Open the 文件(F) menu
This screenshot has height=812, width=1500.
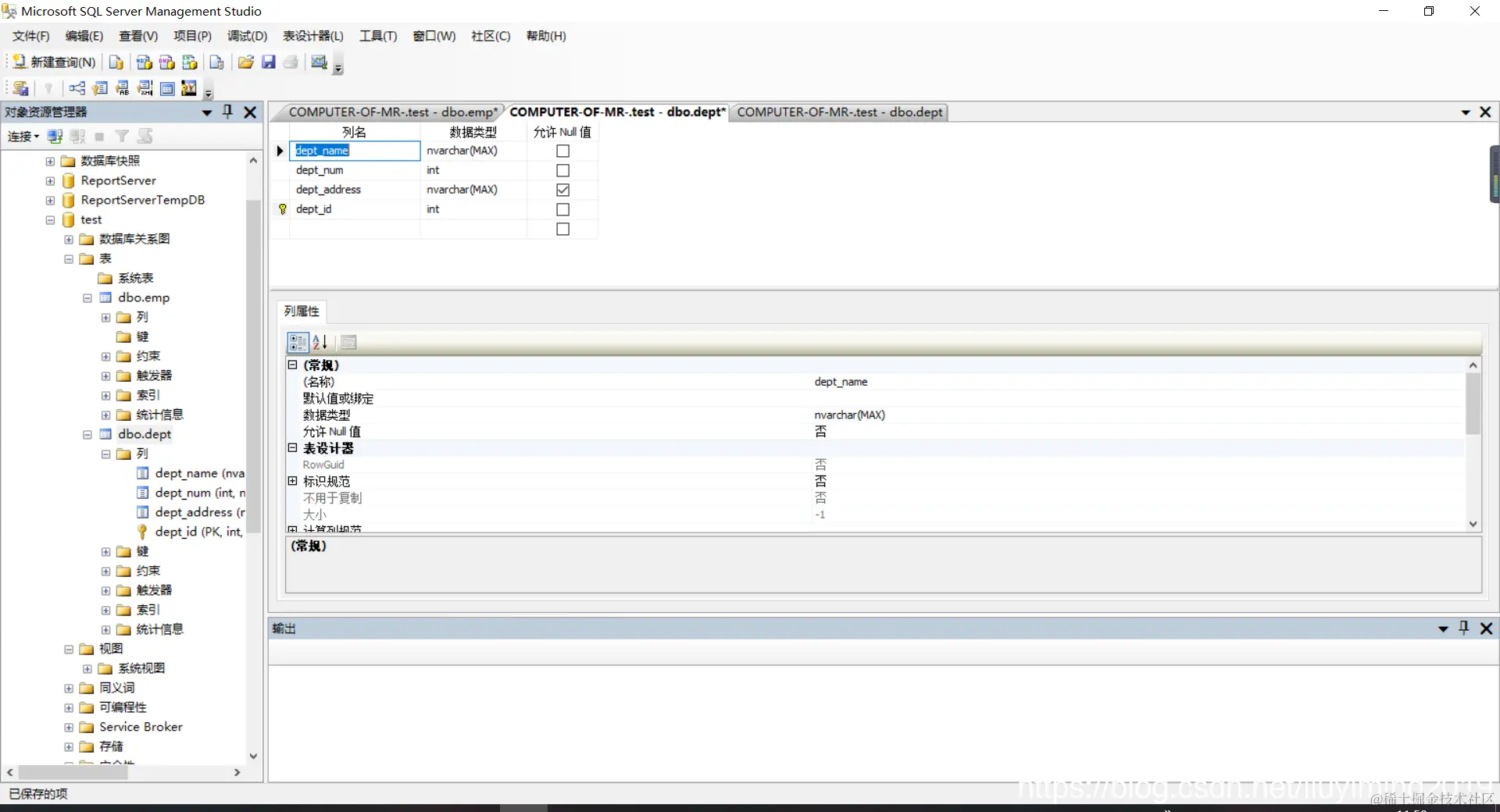coord(31,36)
